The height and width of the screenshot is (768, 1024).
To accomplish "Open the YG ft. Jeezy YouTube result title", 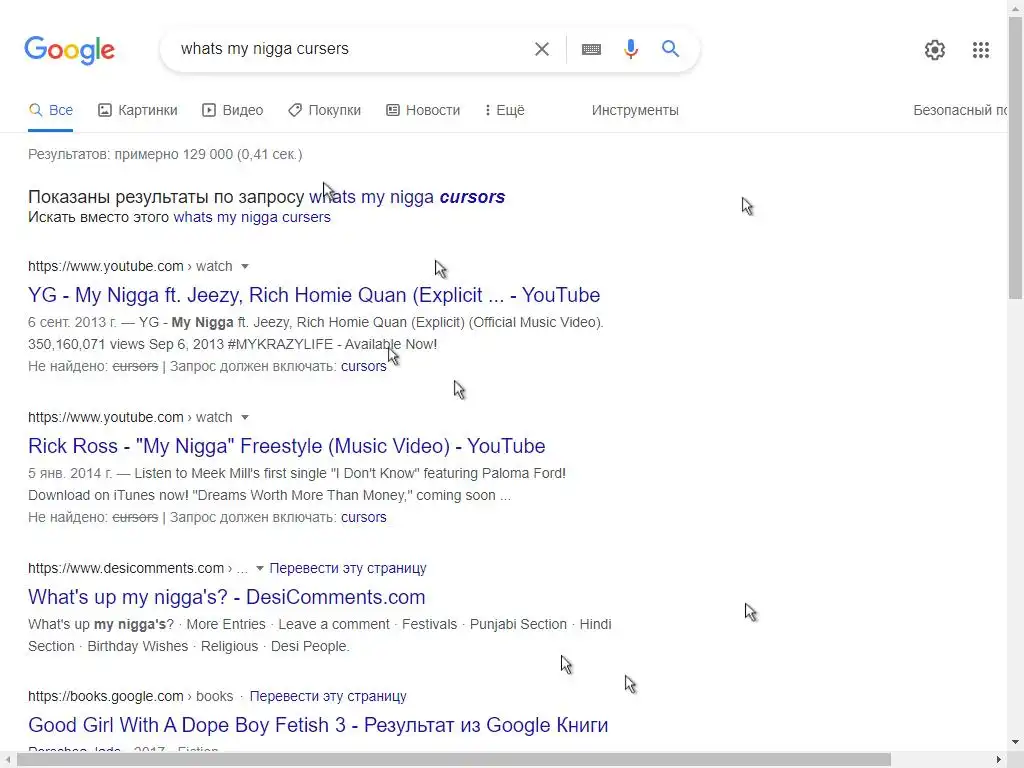I will click(x=314, y=295).
